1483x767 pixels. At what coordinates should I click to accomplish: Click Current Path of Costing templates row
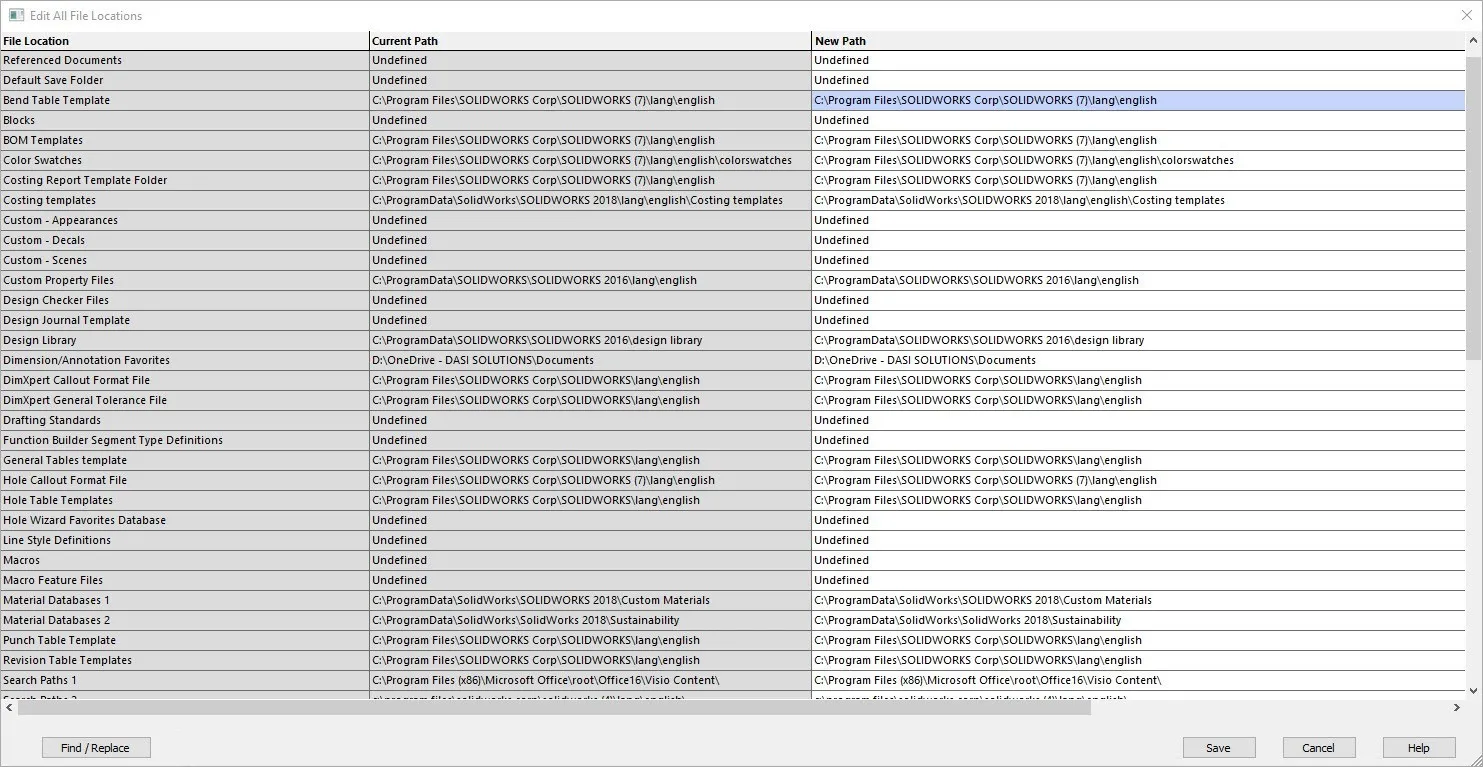tap(590, 200)
